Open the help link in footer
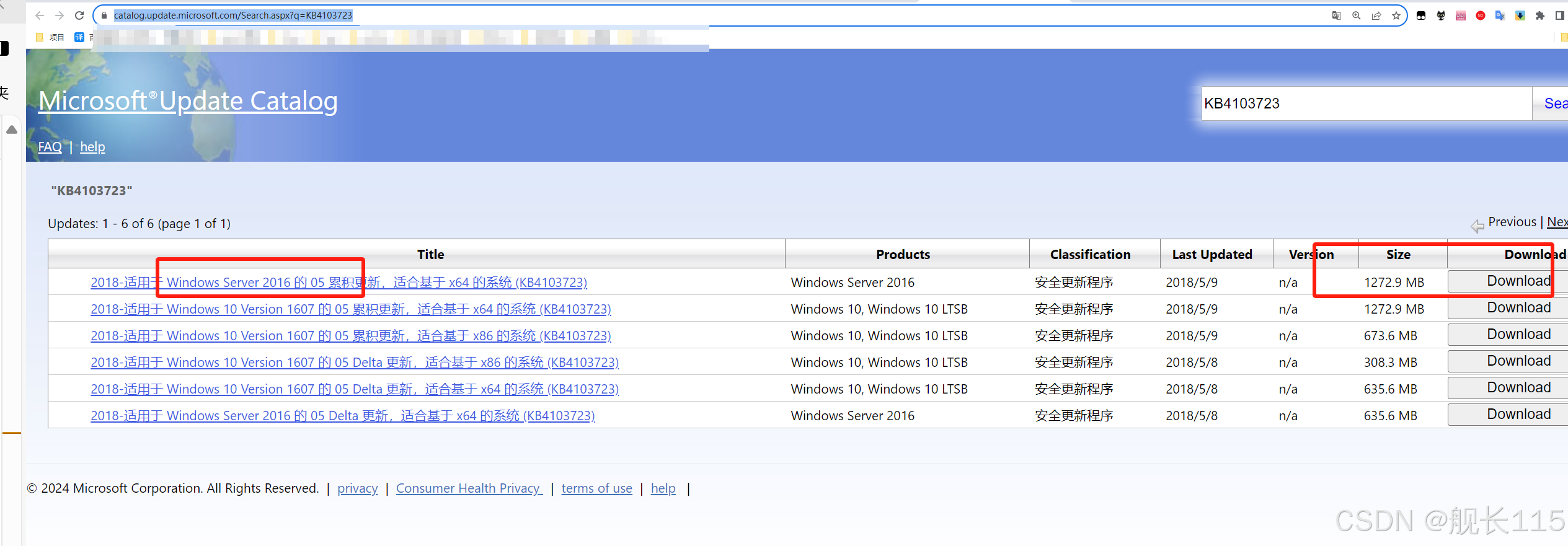 (663, 488)
